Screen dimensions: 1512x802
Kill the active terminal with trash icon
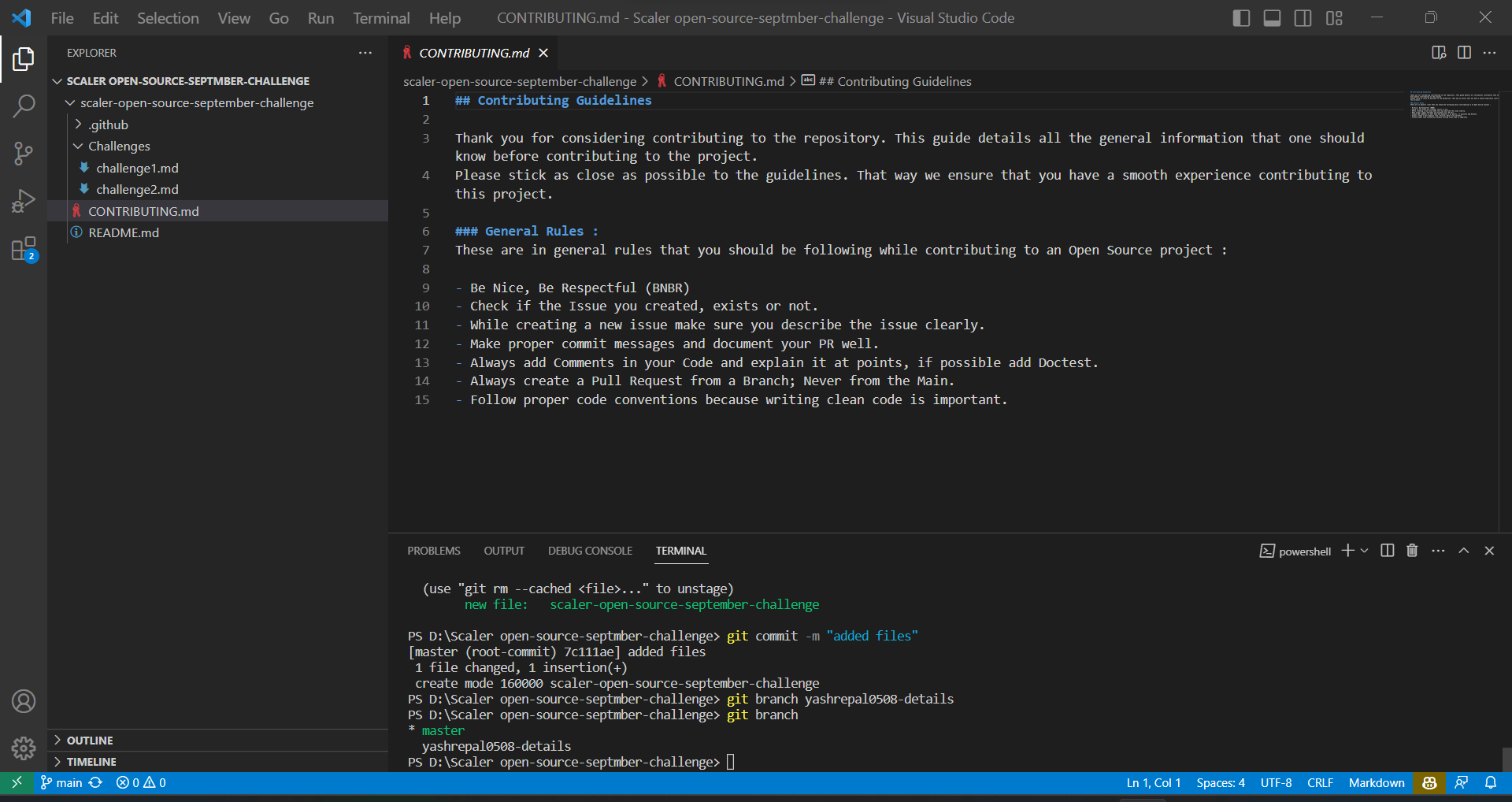click(x=1411, y=551)
